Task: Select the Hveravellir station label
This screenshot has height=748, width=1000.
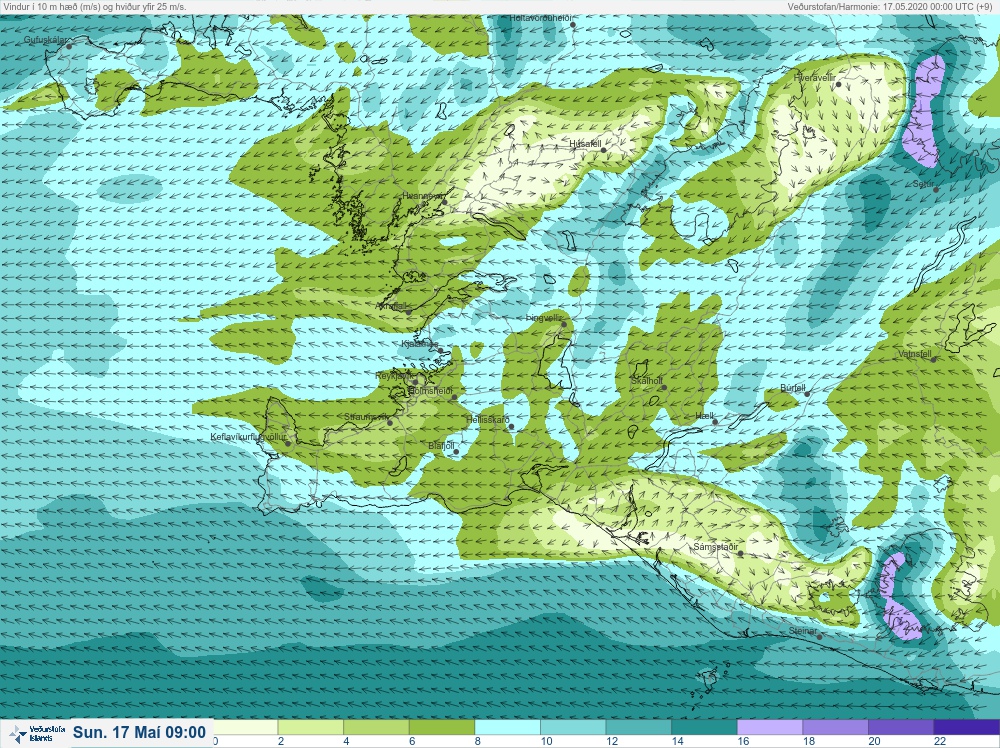Action: click(x=814, y=78)
